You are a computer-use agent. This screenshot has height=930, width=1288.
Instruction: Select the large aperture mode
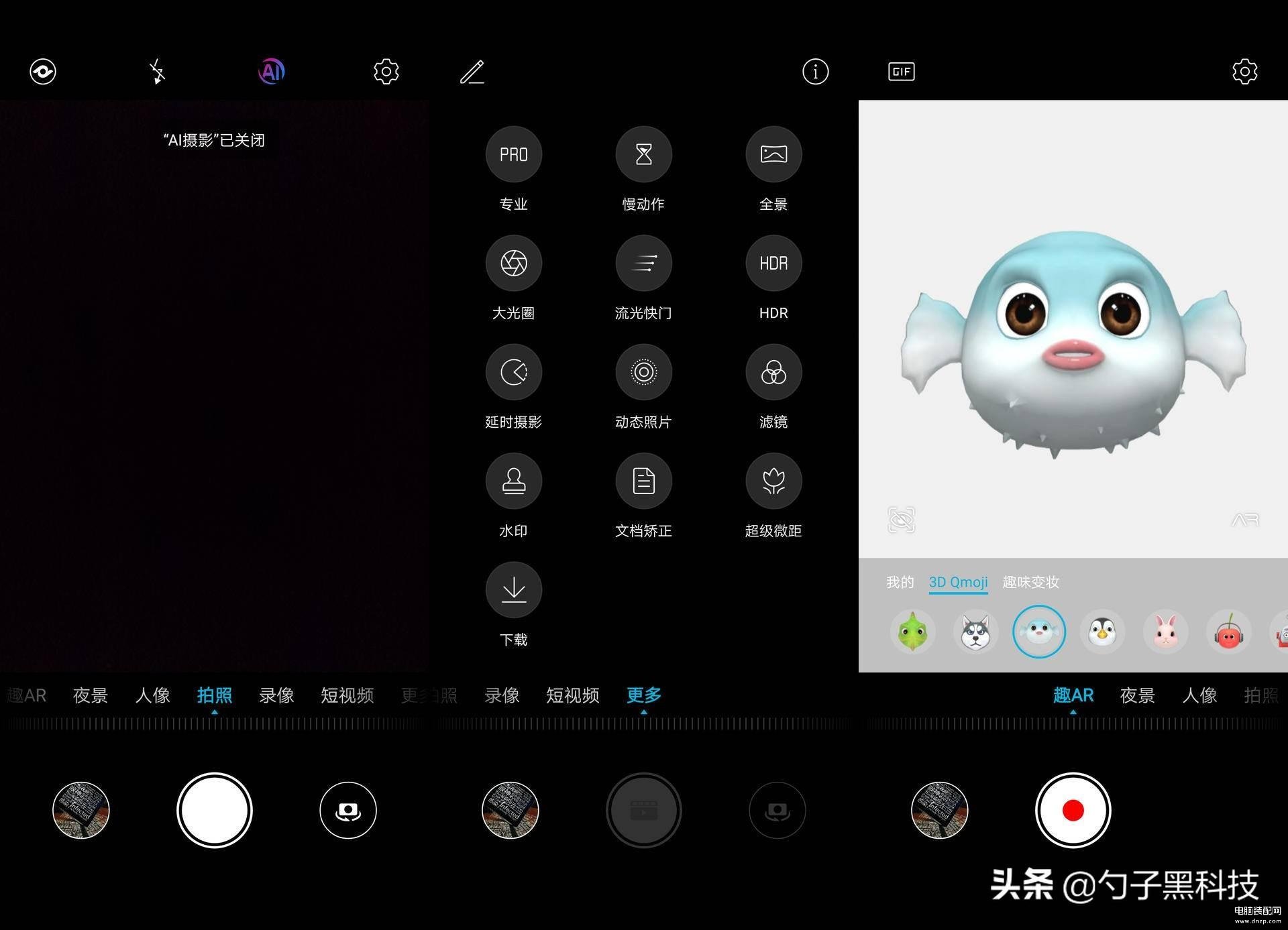click(x=514, y=263)
